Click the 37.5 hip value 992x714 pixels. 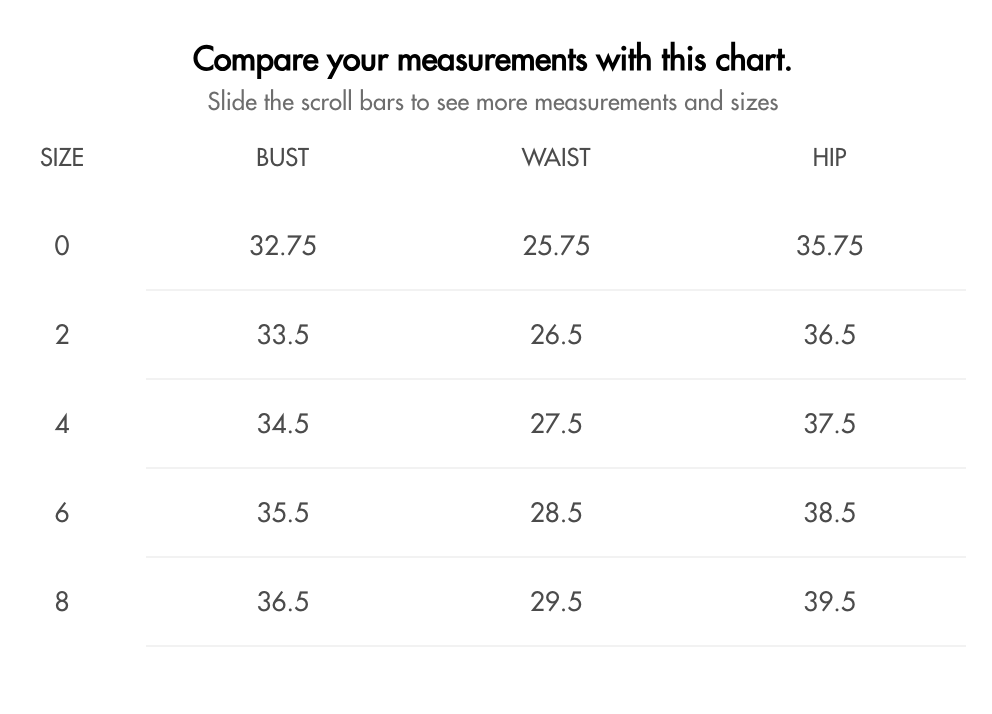[829, 424]
